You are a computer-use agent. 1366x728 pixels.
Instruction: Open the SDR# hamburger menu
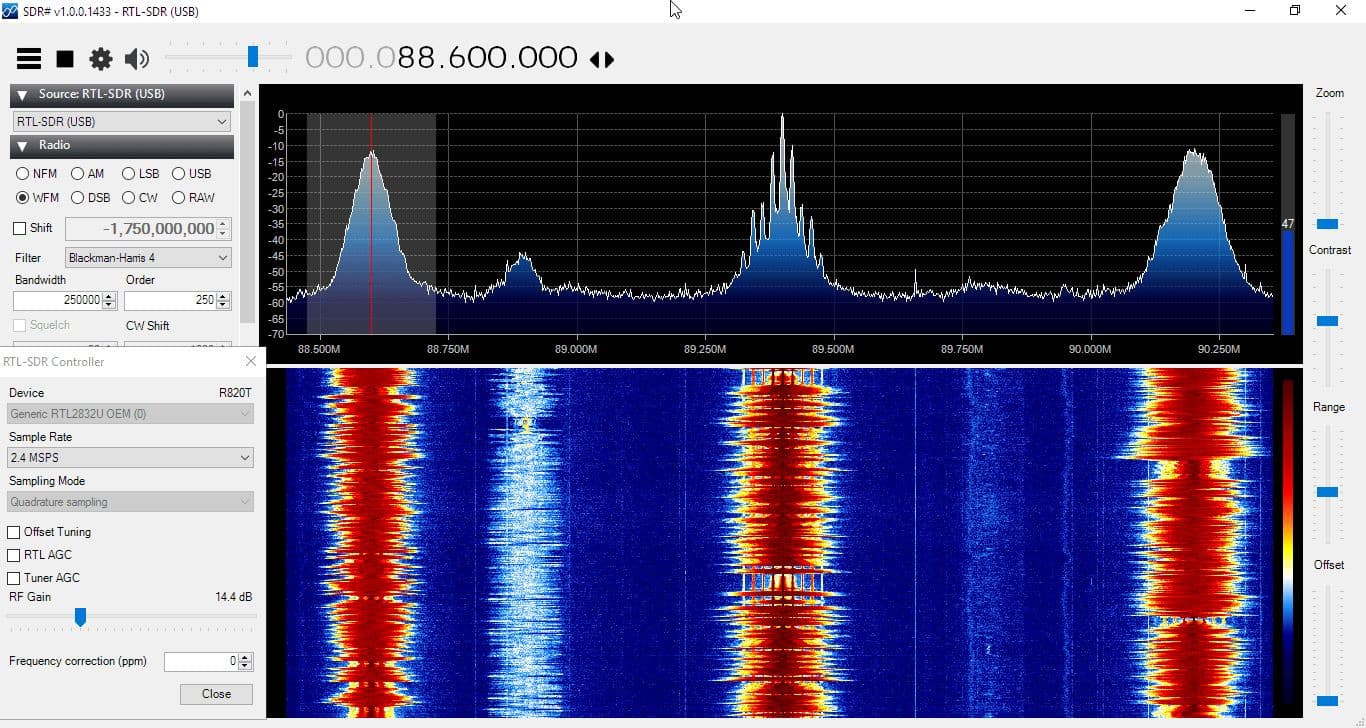coord(28,58)
